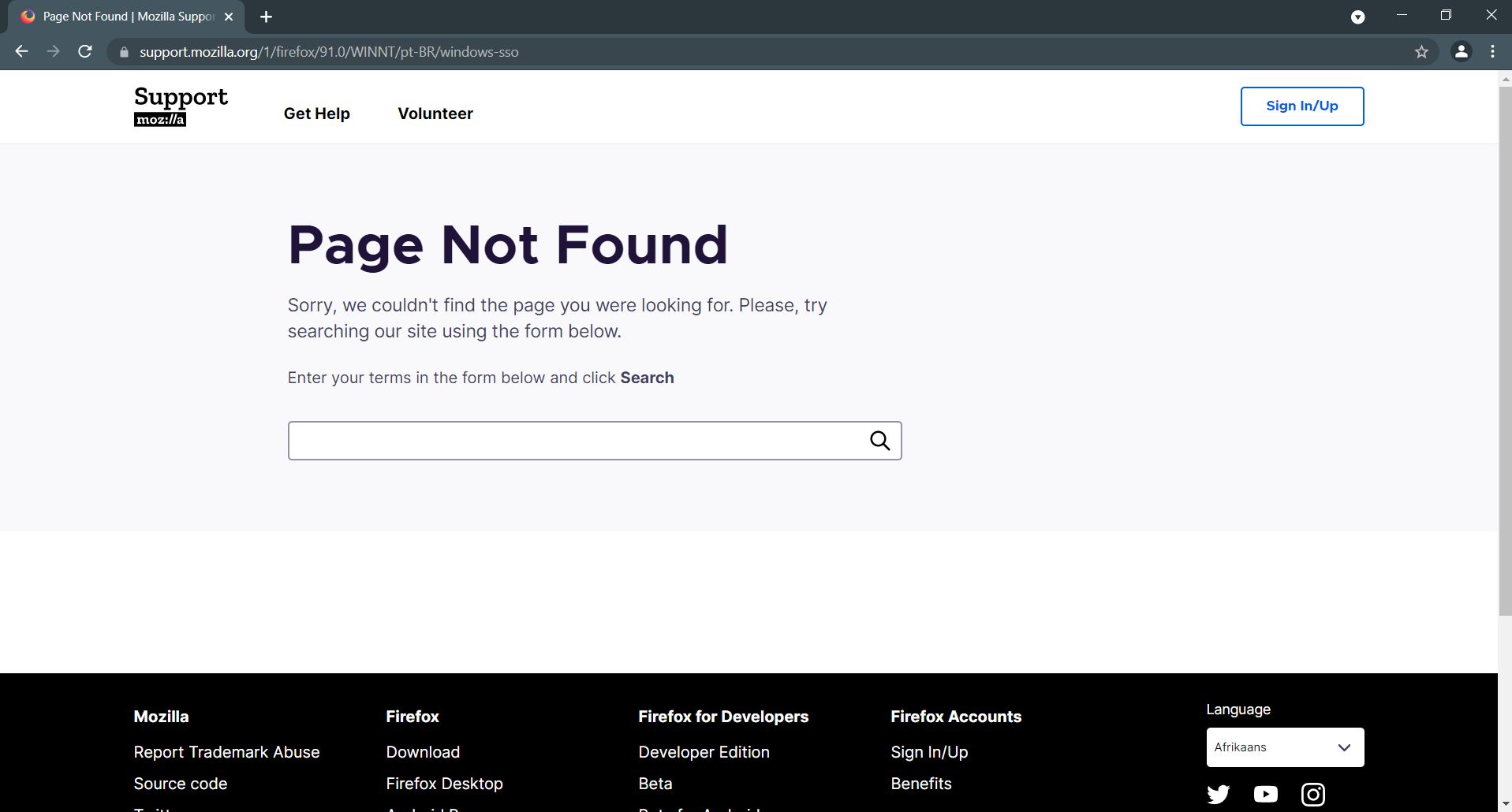Open the Chrome three-dot menu
Viewport: 1512px width, 812px height.
(x=1491, y=52)
